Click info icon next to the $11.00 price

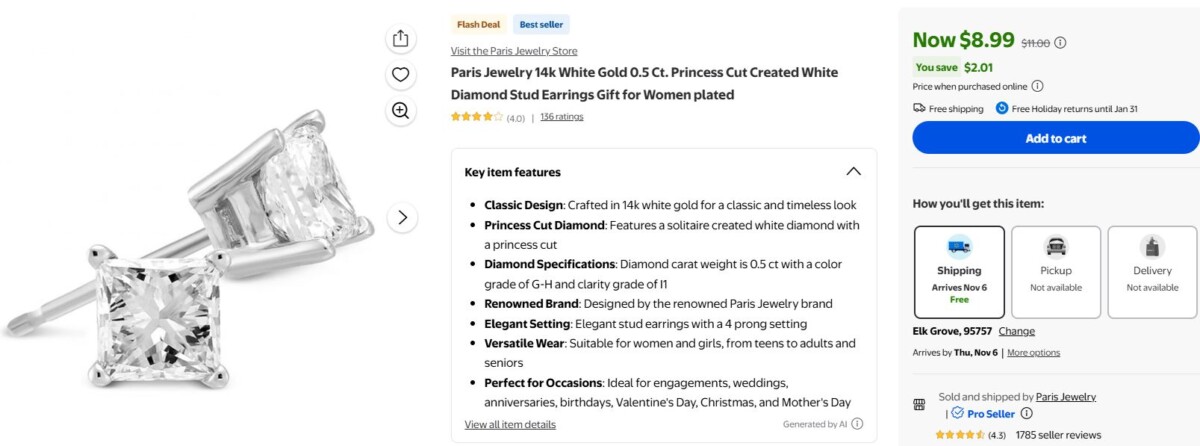1060,43
